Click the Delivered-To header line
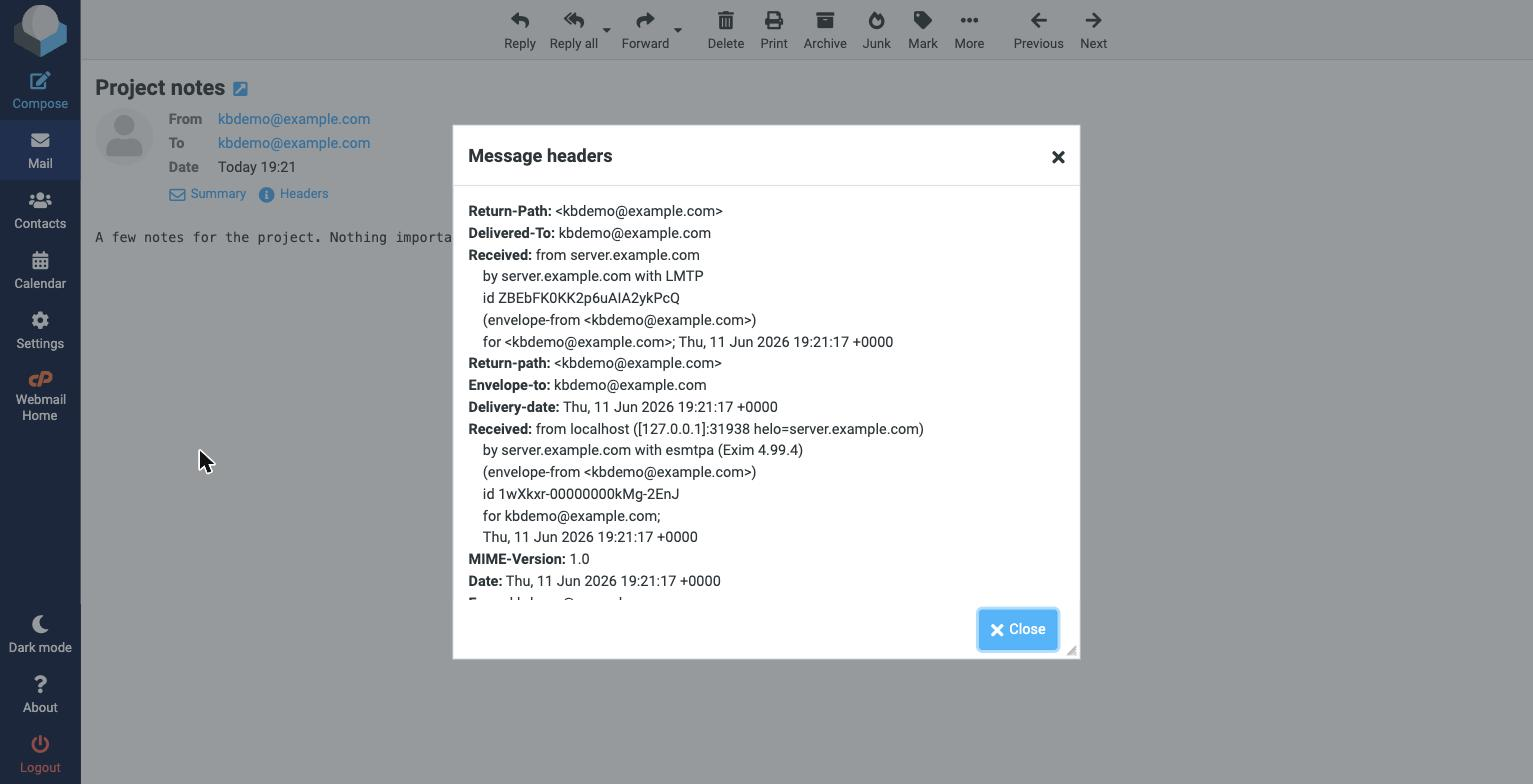 [x=589, y=233]
